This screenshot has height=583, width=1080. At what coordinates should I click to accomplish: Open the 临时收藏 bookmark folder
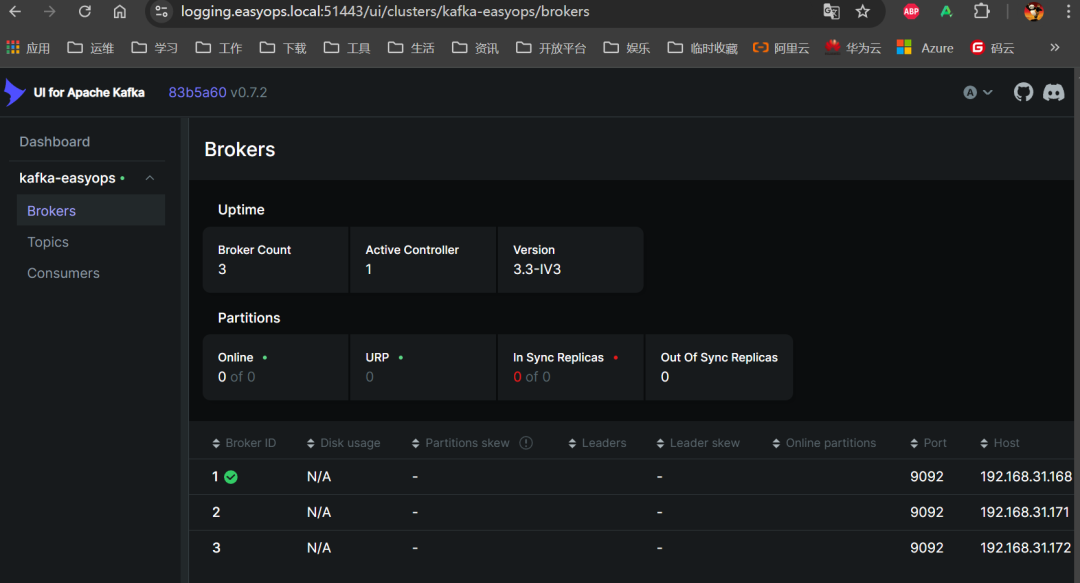703,48
